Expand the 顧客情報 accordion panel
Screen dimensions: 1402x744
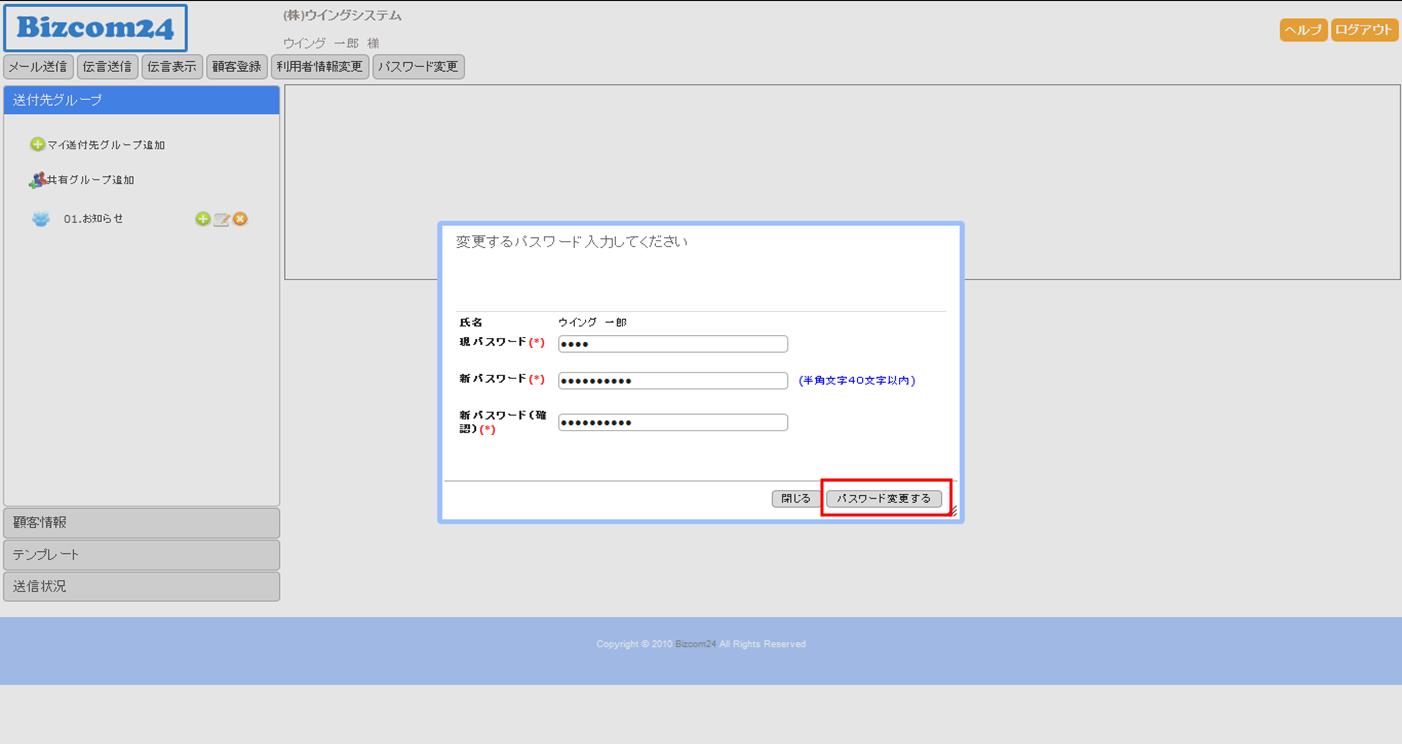pos(141,522)
